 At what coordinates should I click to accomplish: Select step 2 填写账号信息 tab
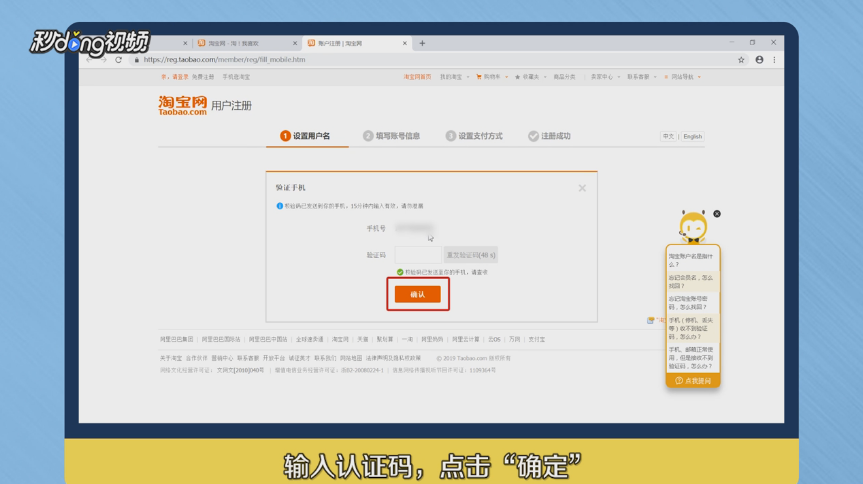coord(391,136)
